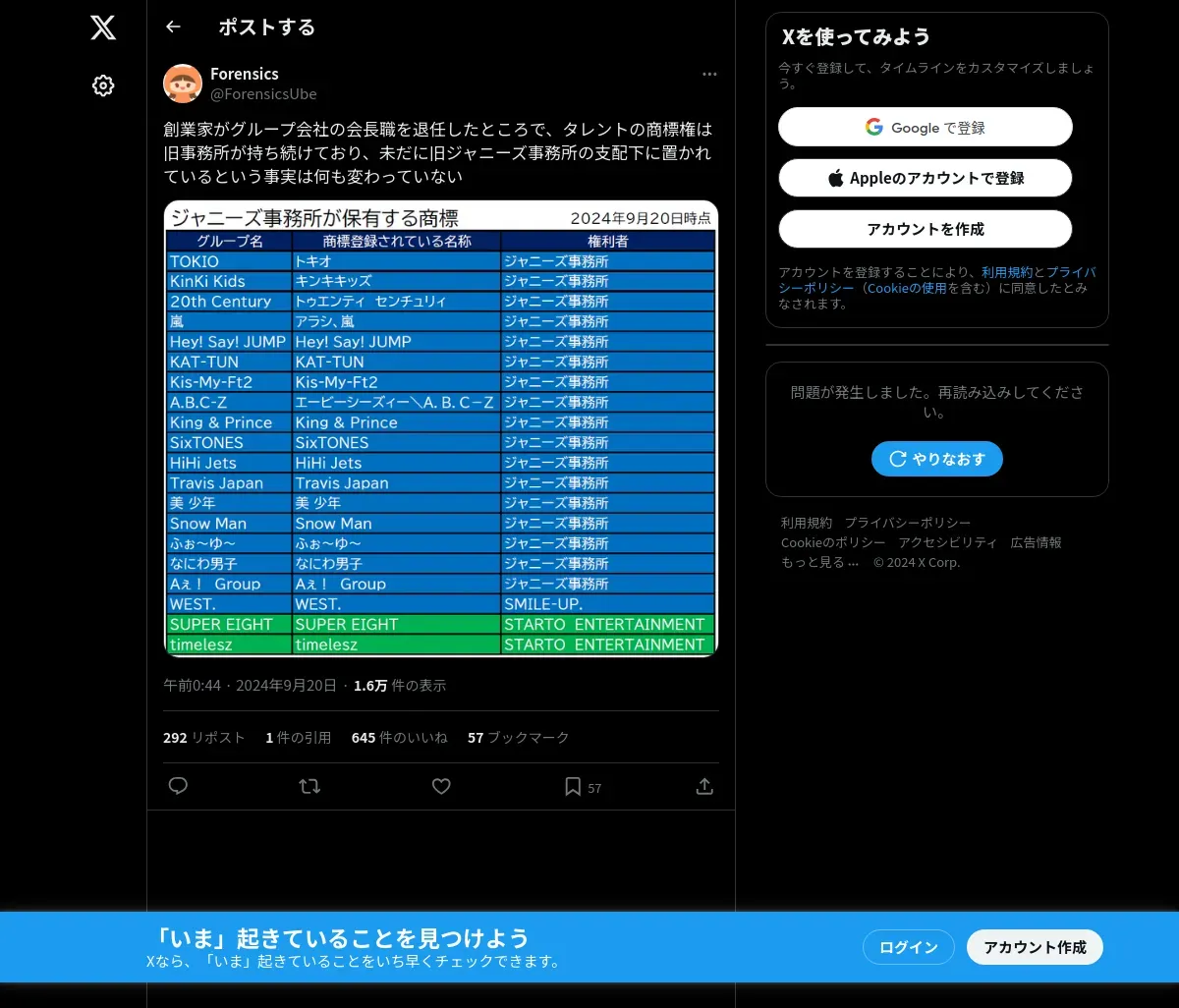
Task: Open footer 利用規約 link
Action: point(807,523)
